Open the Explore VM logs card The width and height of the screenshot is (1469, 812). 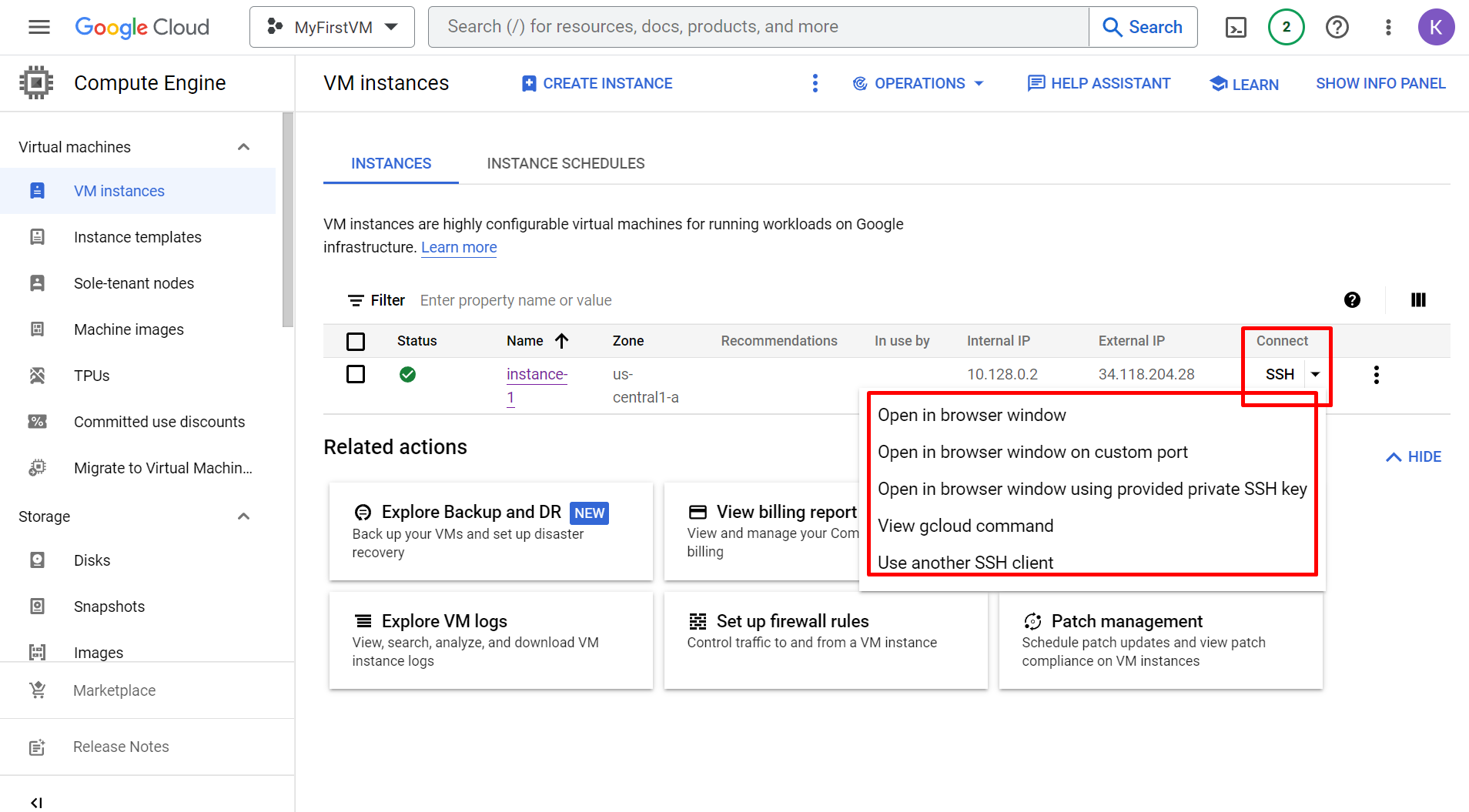point(490,640)
